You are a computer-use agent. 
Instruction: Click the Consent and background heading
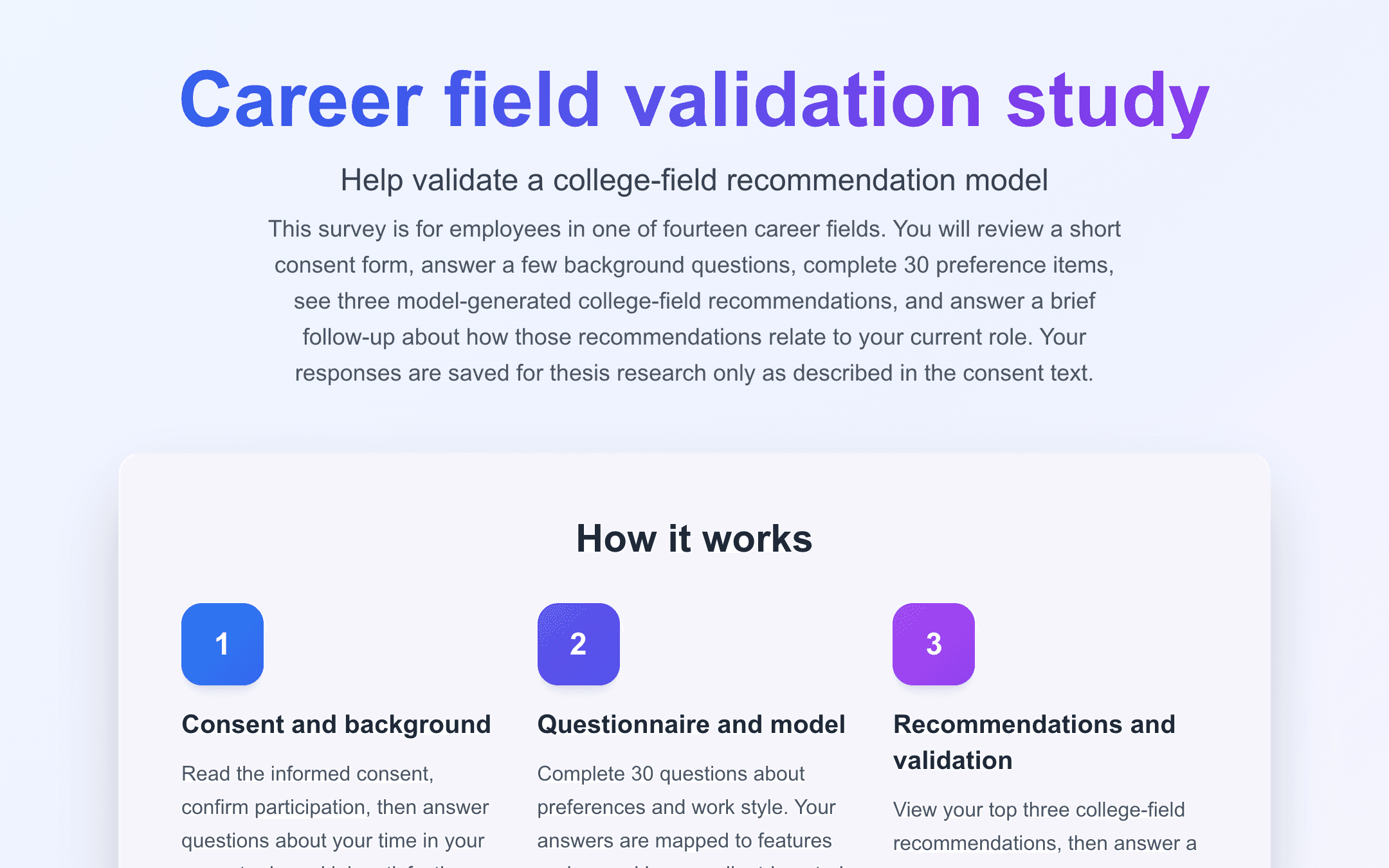(336, 725)
